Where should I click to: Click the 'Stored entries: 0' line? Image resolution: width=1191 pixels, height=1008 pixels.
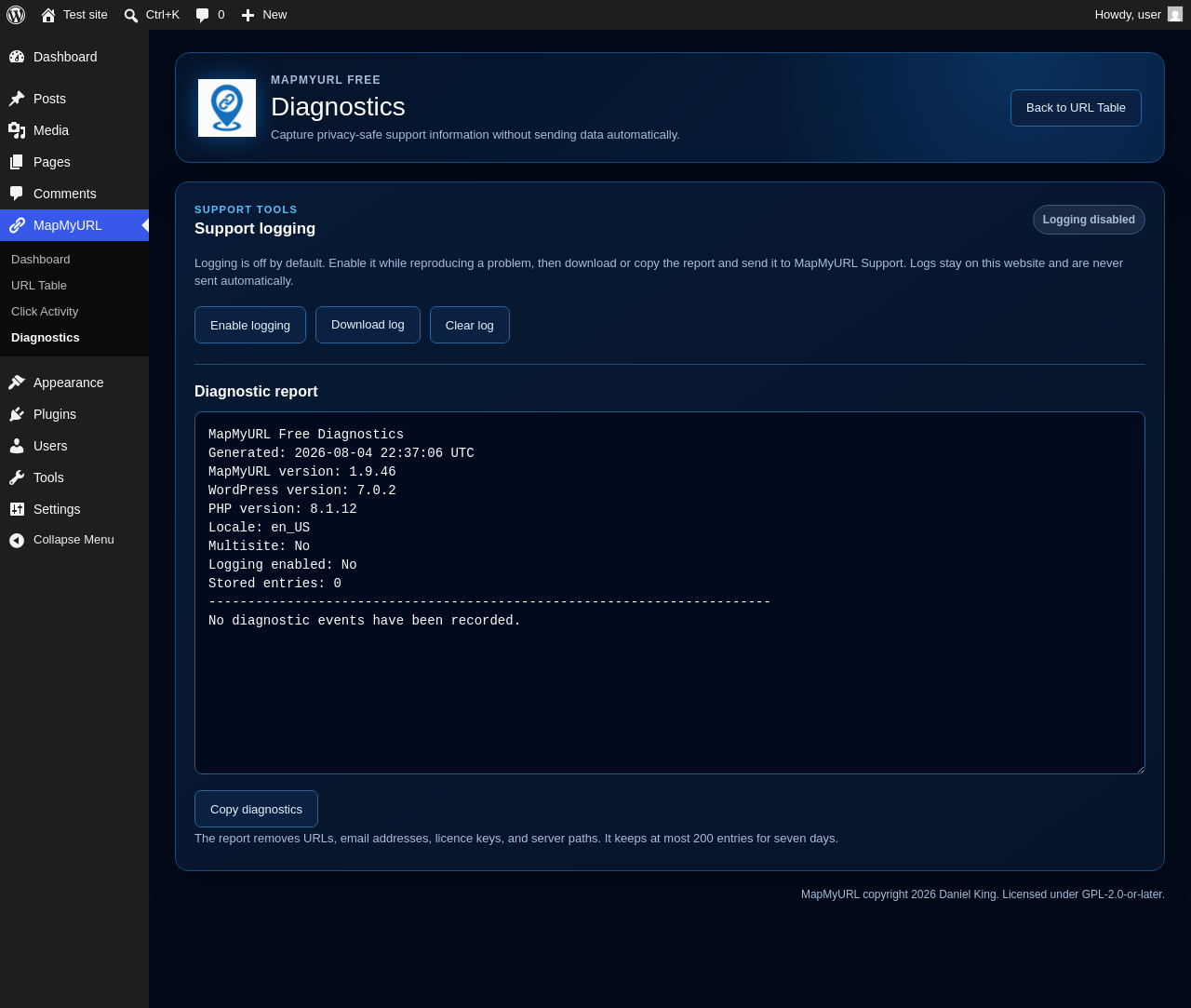(x=275, y=584)
